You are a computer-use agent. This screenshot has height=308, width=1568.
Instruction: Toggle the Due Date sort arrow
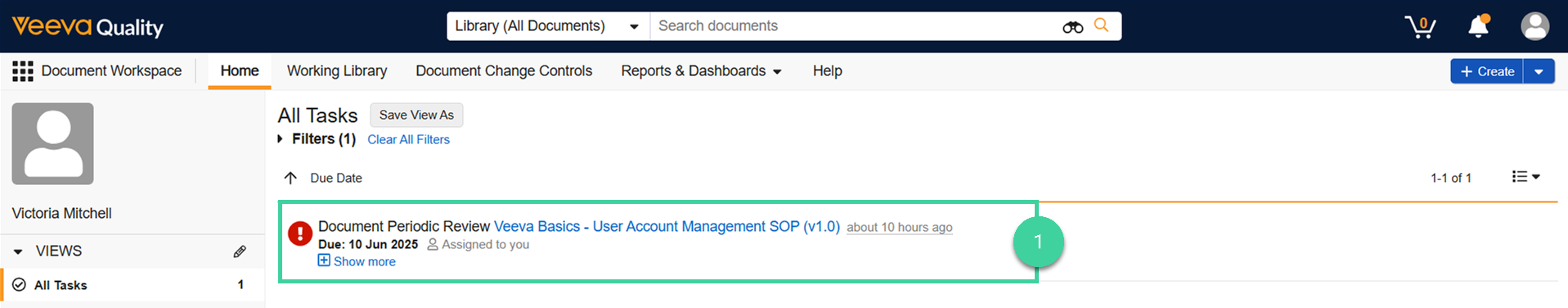click(x=290, y=178)
